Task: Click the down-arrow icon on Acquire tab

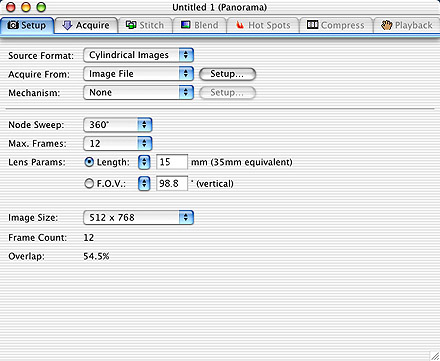Action: pos(67,25)
